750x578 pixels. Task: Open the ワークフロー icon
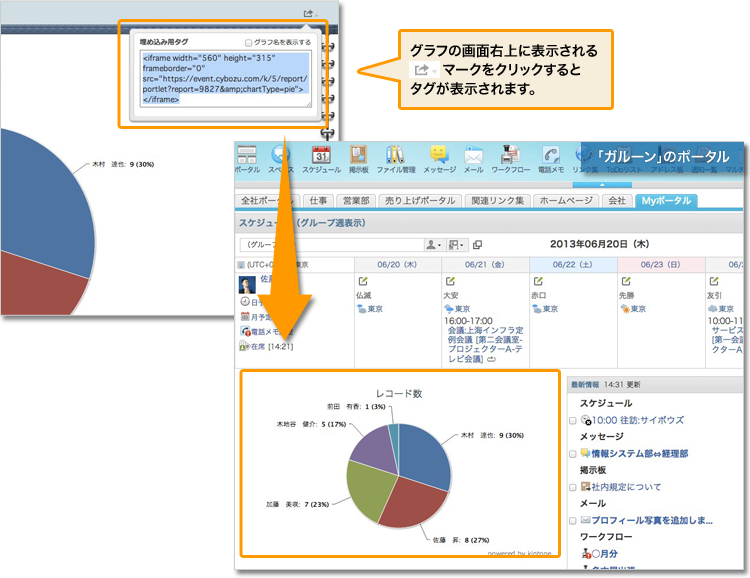(x=510, y=155)
